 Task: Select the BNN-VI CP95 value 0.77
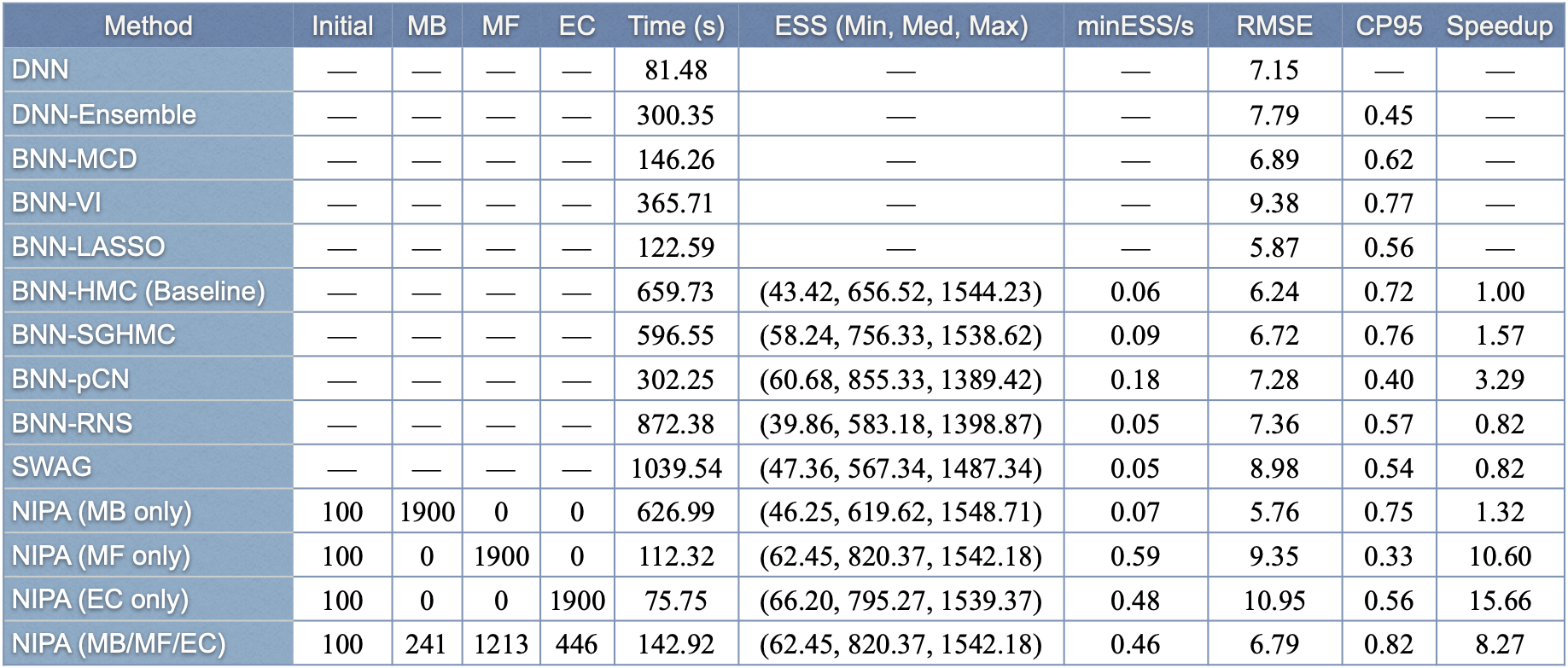[x=1389, y=203]
